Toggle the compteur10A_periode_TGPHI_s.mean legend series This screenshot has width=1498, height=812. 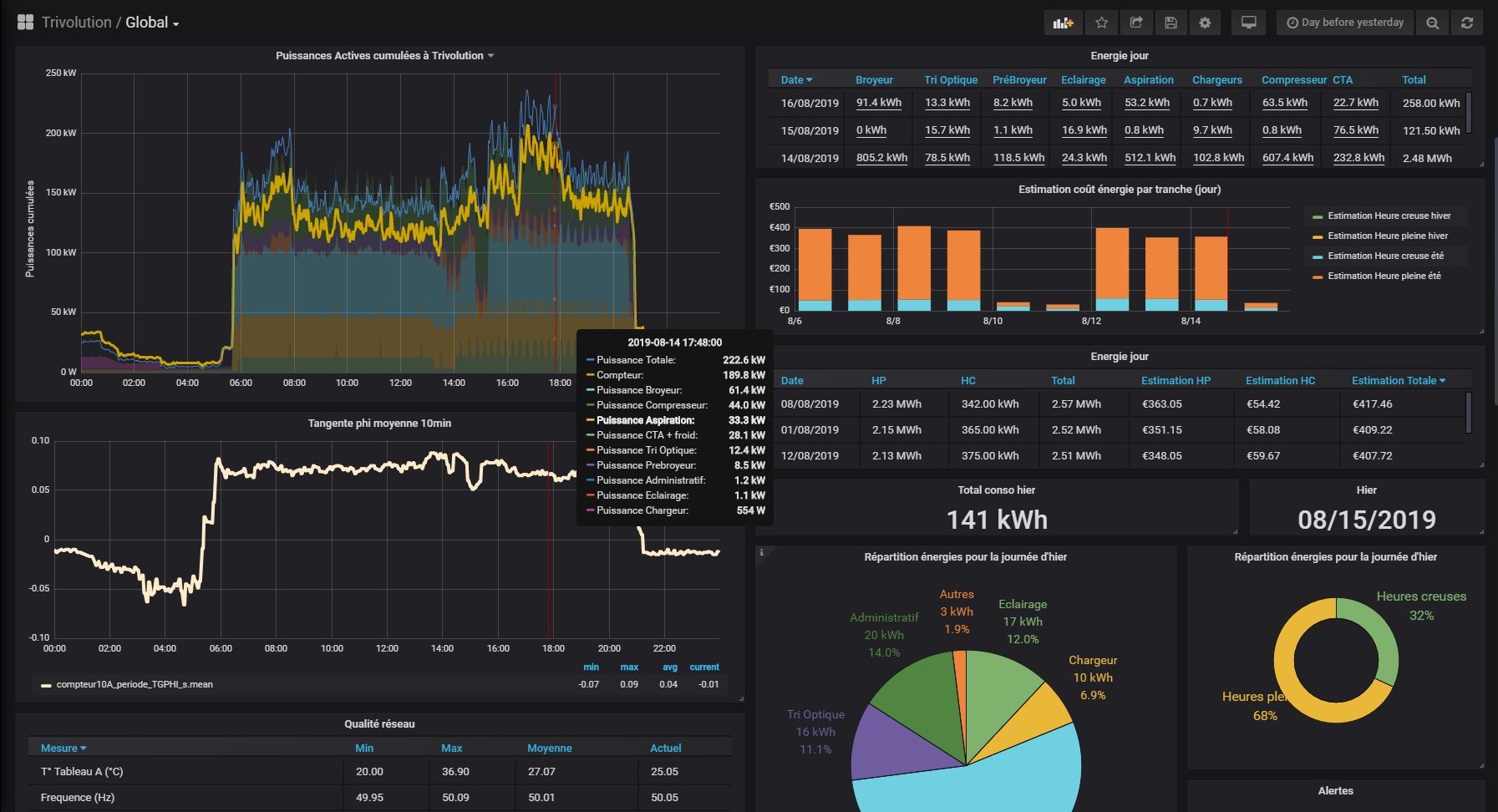(x=134, y=684)
